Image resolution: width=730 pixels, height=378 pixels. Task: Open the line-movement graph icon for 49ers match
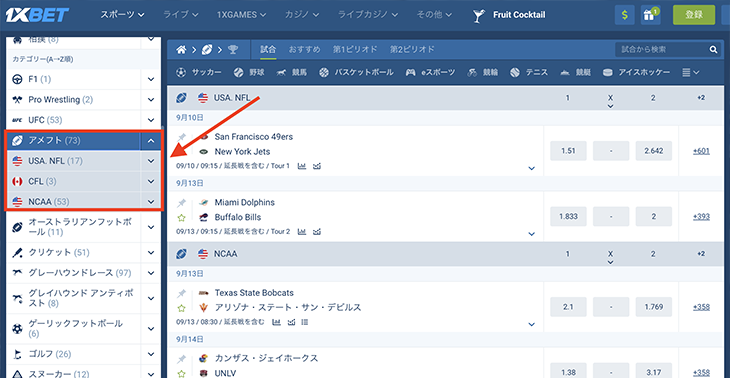(x=317, y=166)
